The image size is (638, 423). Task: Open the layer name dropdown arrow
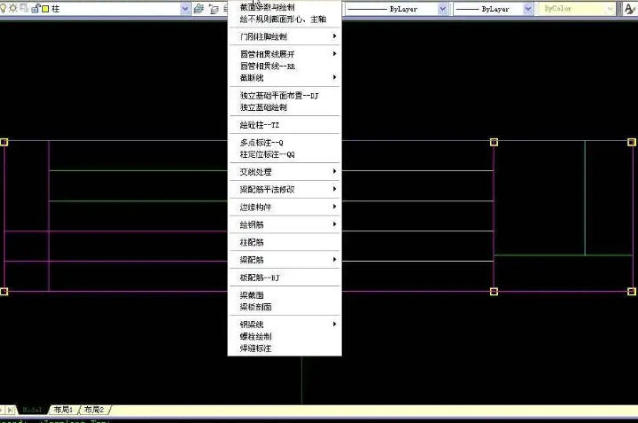point(185,9)
